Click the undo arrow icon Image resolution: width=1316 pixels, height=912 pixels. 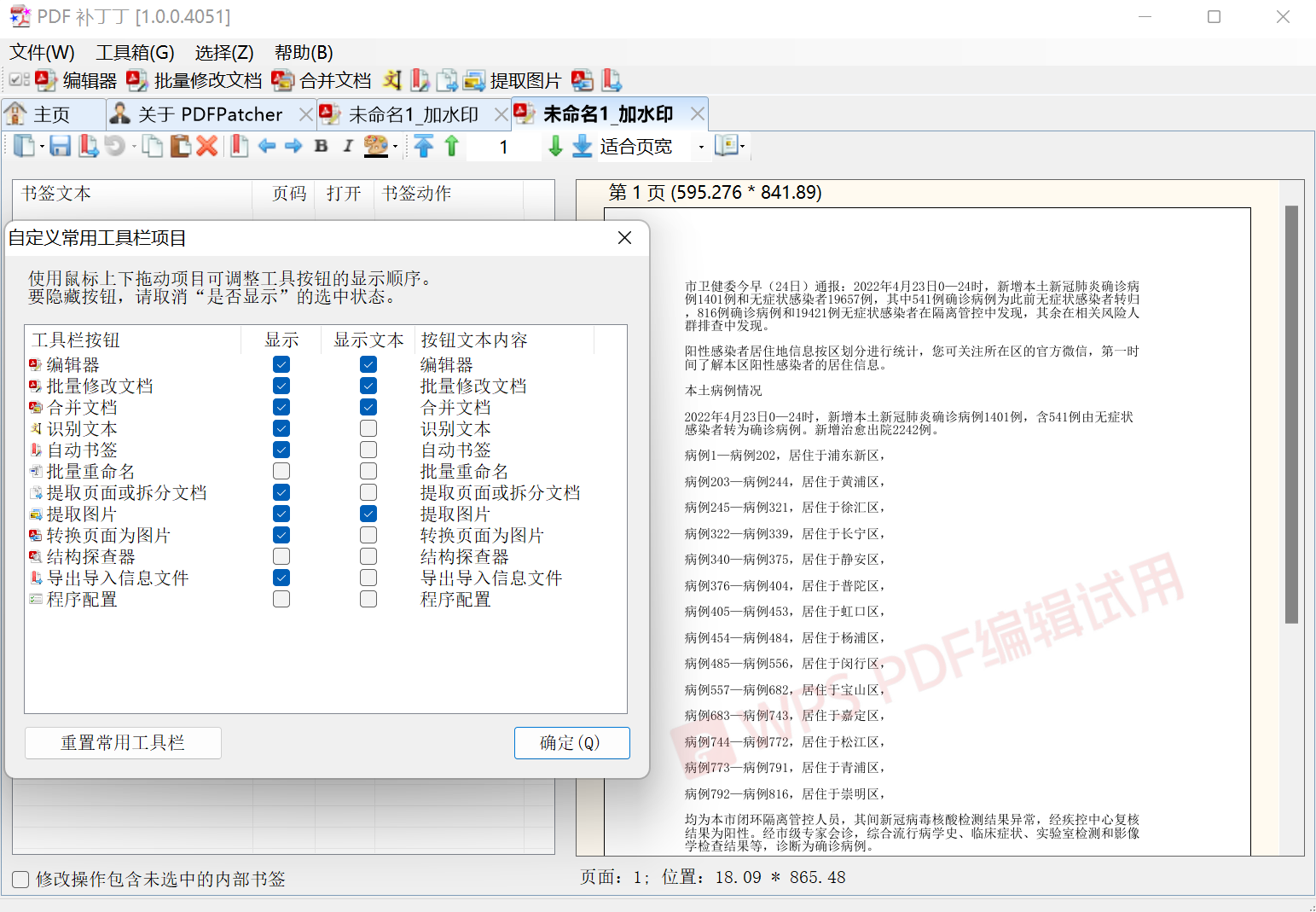tap(115, 146)
